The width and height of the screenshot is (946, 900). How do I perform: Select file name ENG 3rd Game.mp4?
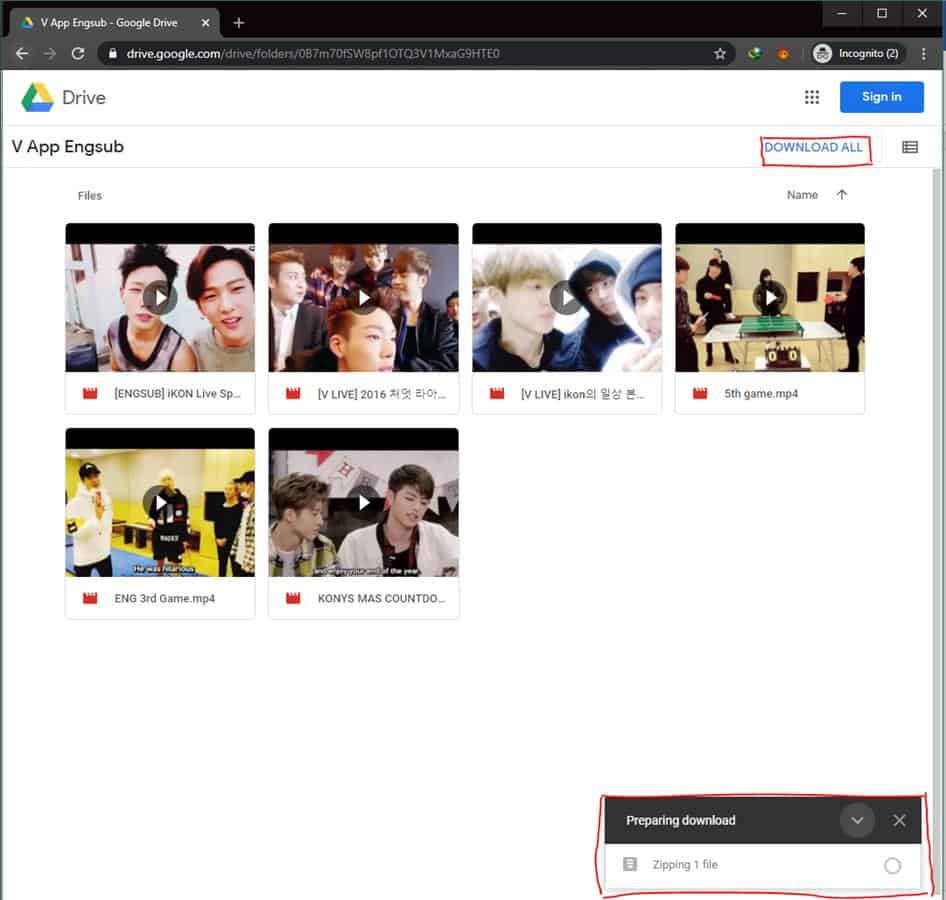coord(164,598)
